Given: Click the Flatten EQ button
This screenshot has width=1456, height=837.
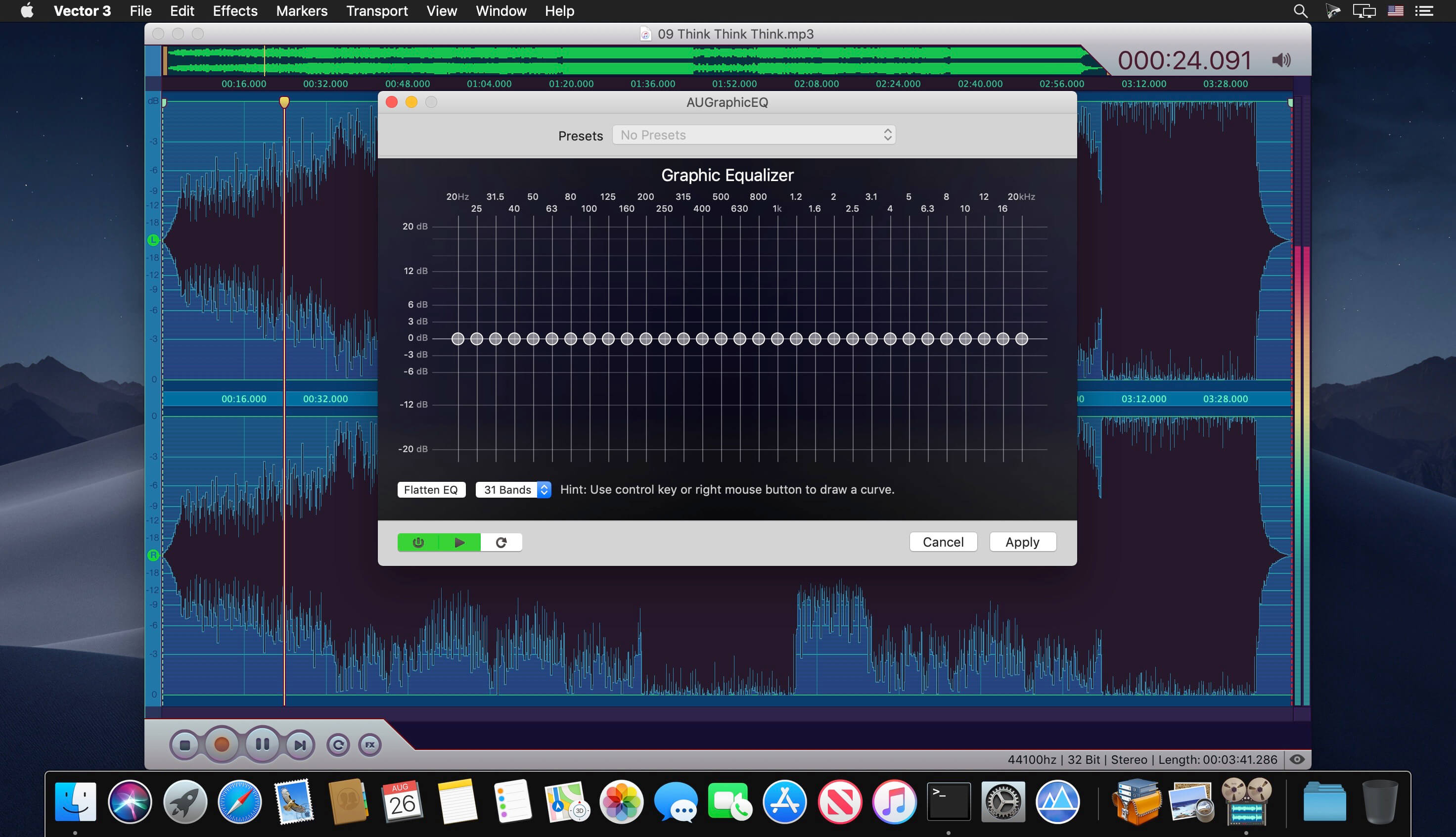Looking at the screenshot, I should pyautogui.click(x=431, y=490).
